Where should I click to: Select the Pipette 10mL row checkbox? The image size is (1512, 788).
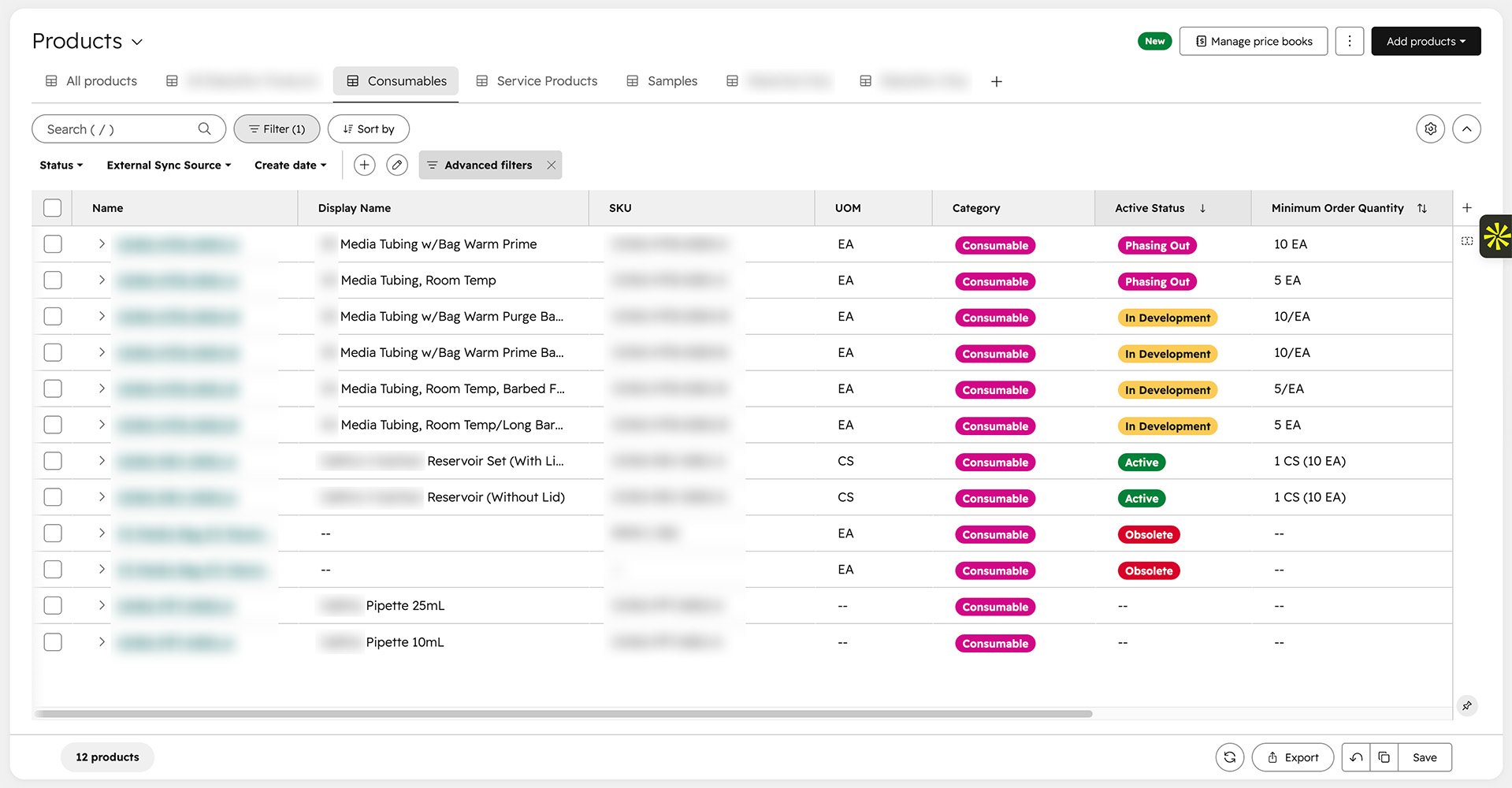click(x=53, y=642)
